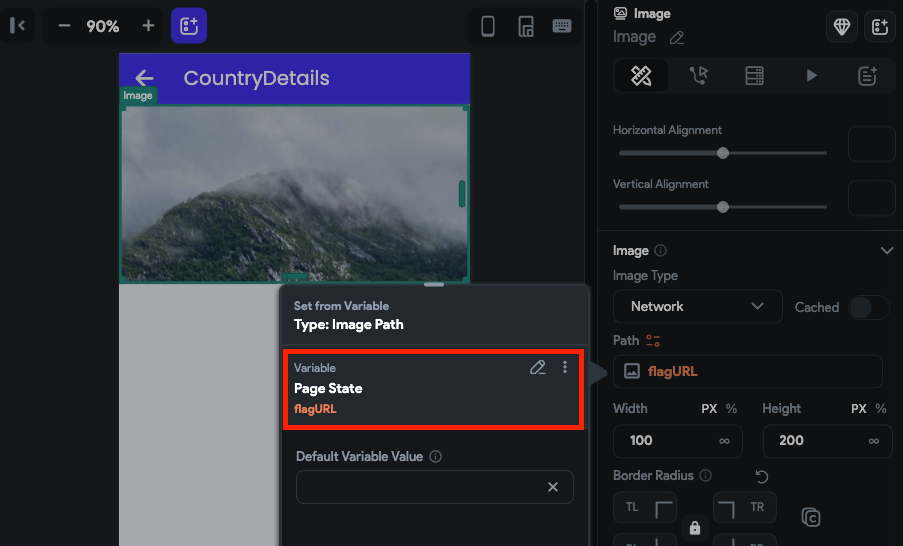Adjust the Vertical Alignment slider

click(723, 207)
